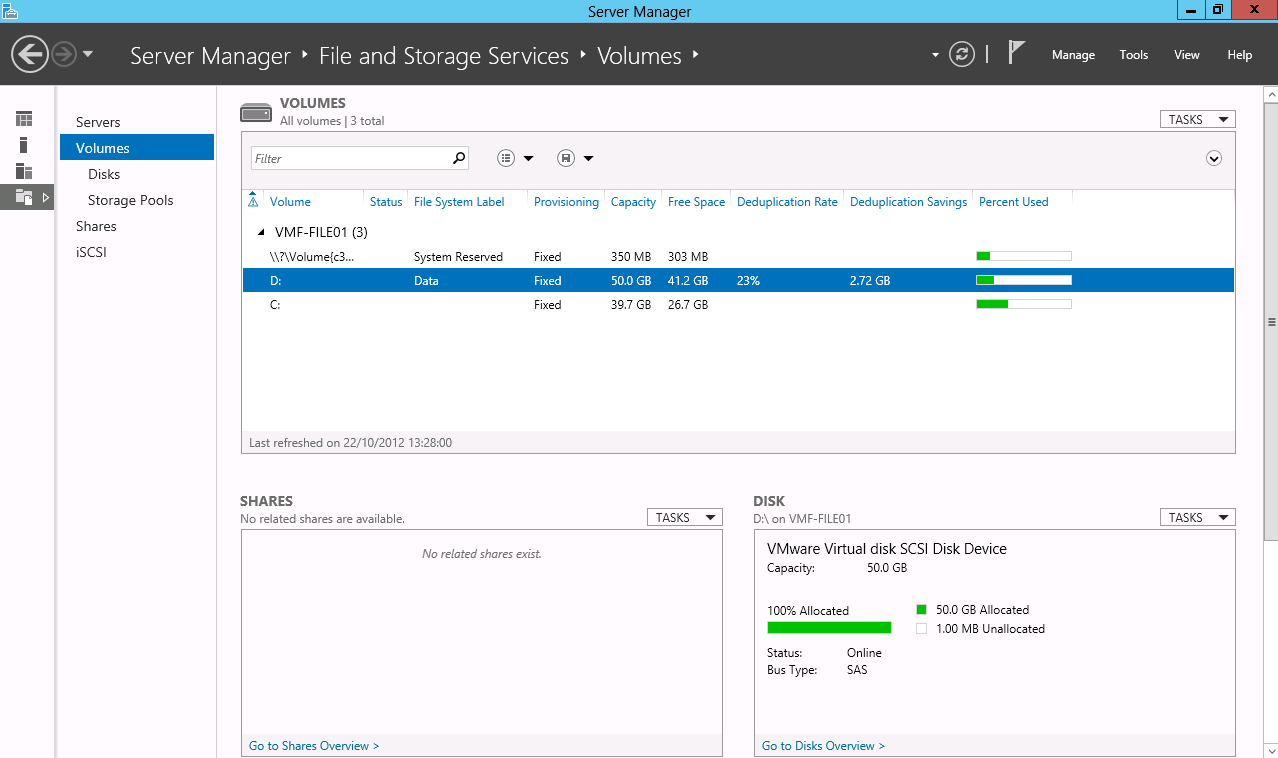Click the volumes Filter text box
Viewport: 1278px width, 758px height.
(350, 158)
